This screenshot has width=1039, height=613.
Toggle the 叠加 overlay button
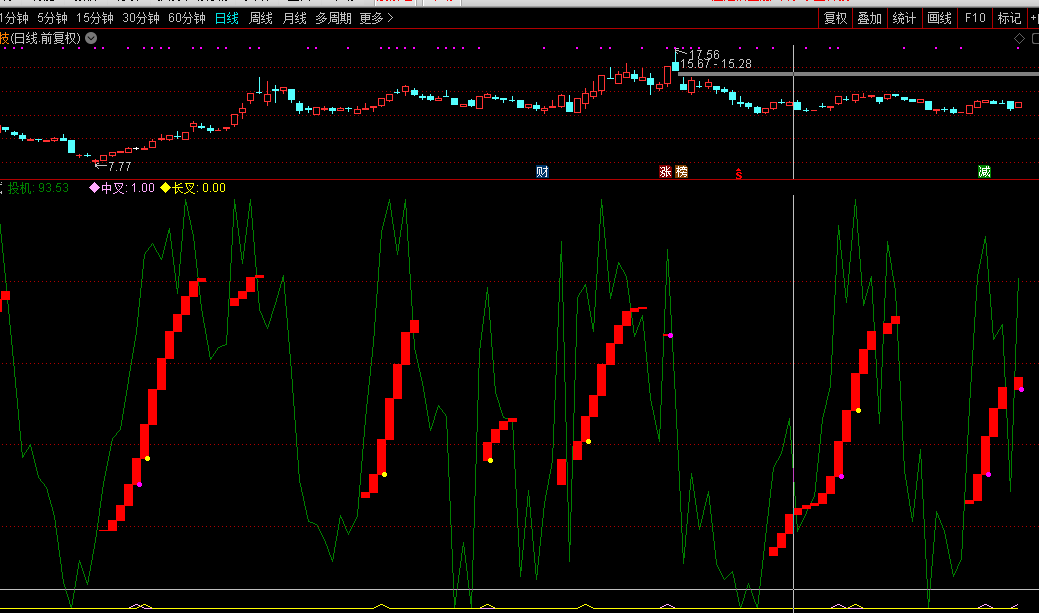(869, 18)
